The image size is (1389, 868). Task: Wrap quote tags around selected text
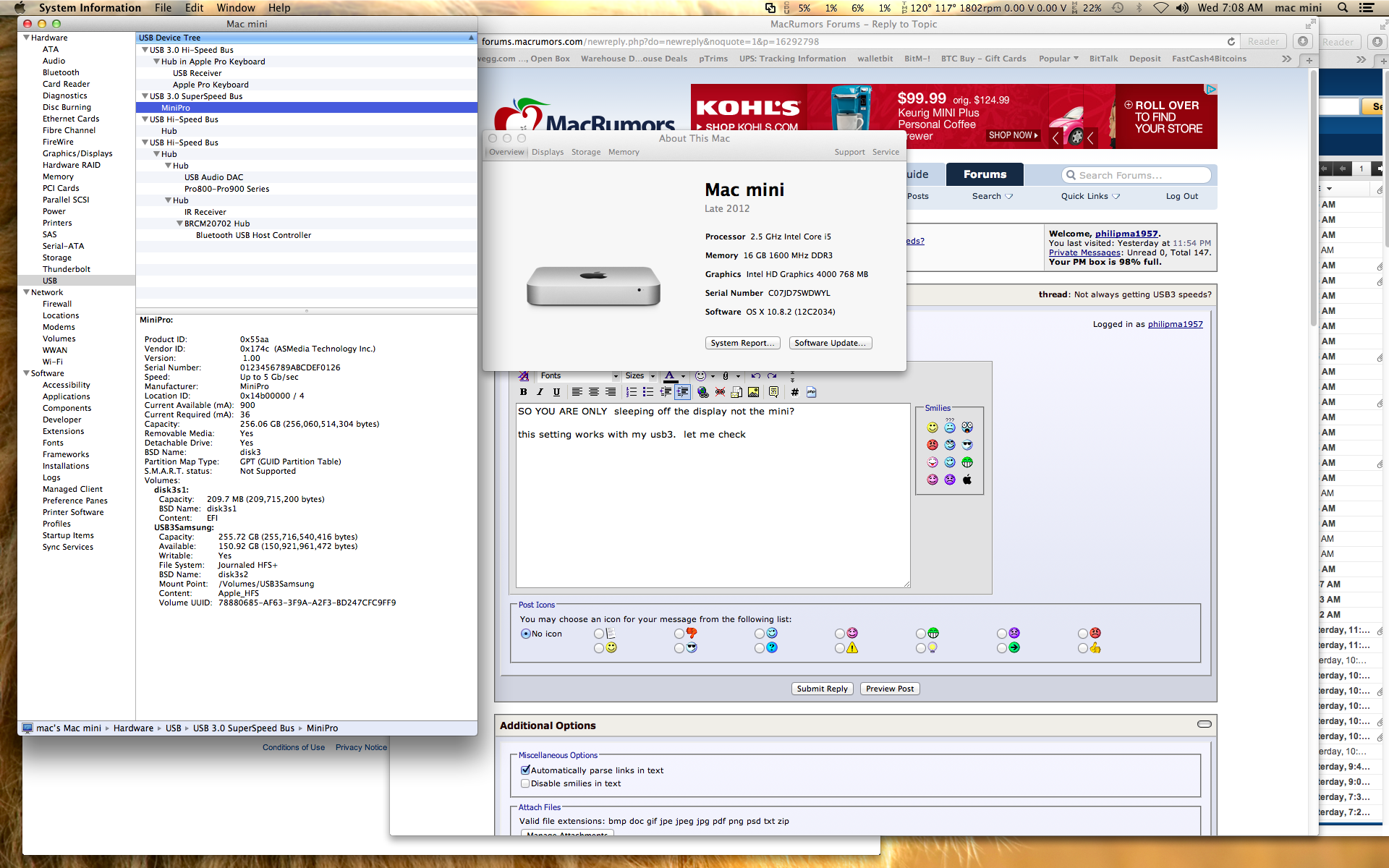tap(774, 392)
